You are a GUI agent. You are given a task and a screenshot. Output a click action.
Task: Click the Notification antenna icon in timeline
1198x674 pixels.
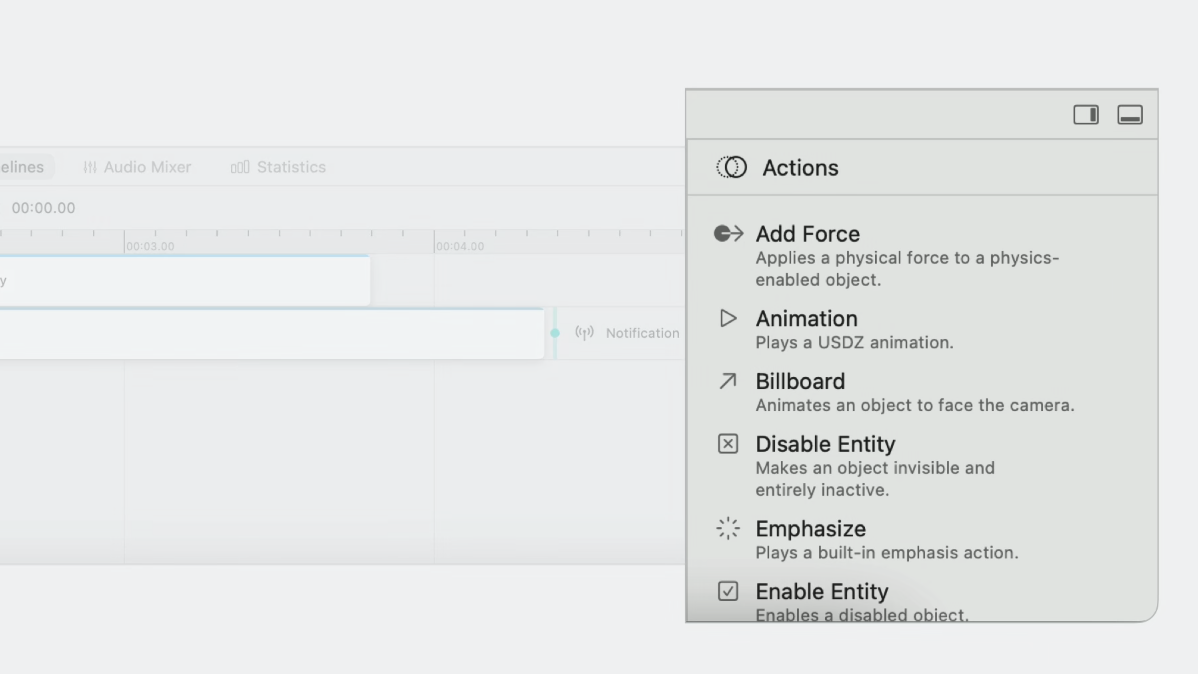coord(585,333)
